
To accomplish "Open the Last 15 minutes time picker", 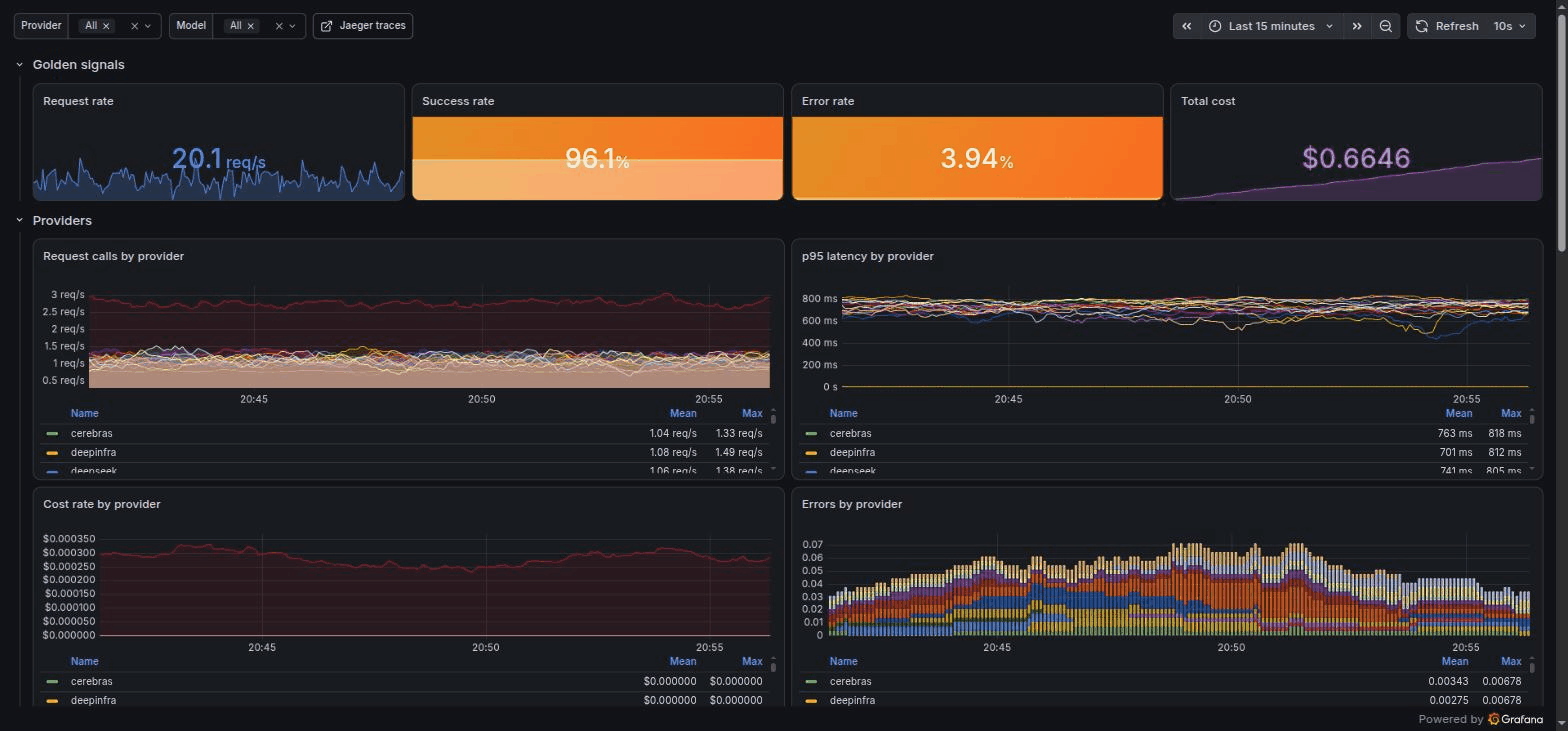I will tap(1271, 26).
